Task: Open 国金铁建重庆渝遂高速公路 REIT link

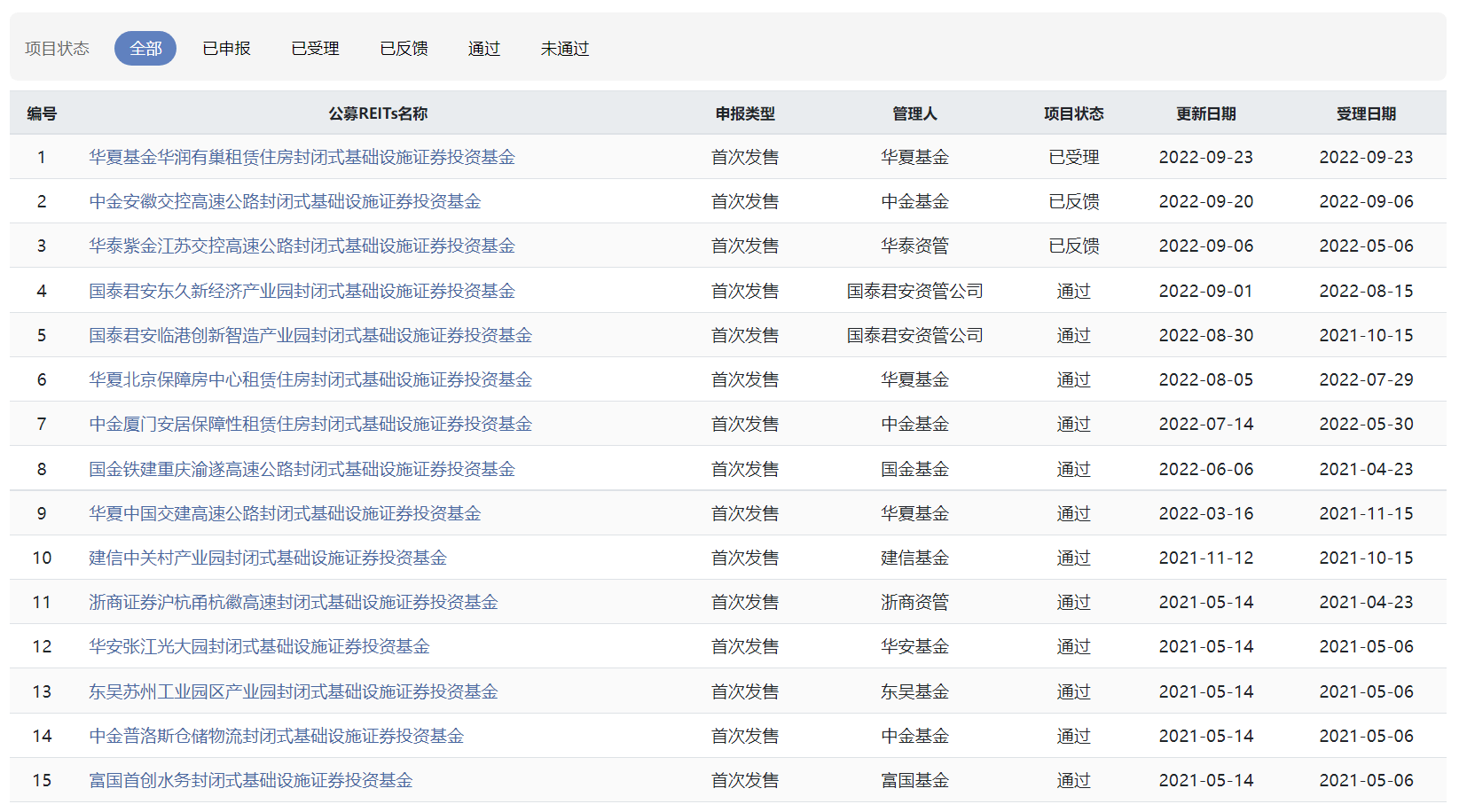Action: click(302, 469)
